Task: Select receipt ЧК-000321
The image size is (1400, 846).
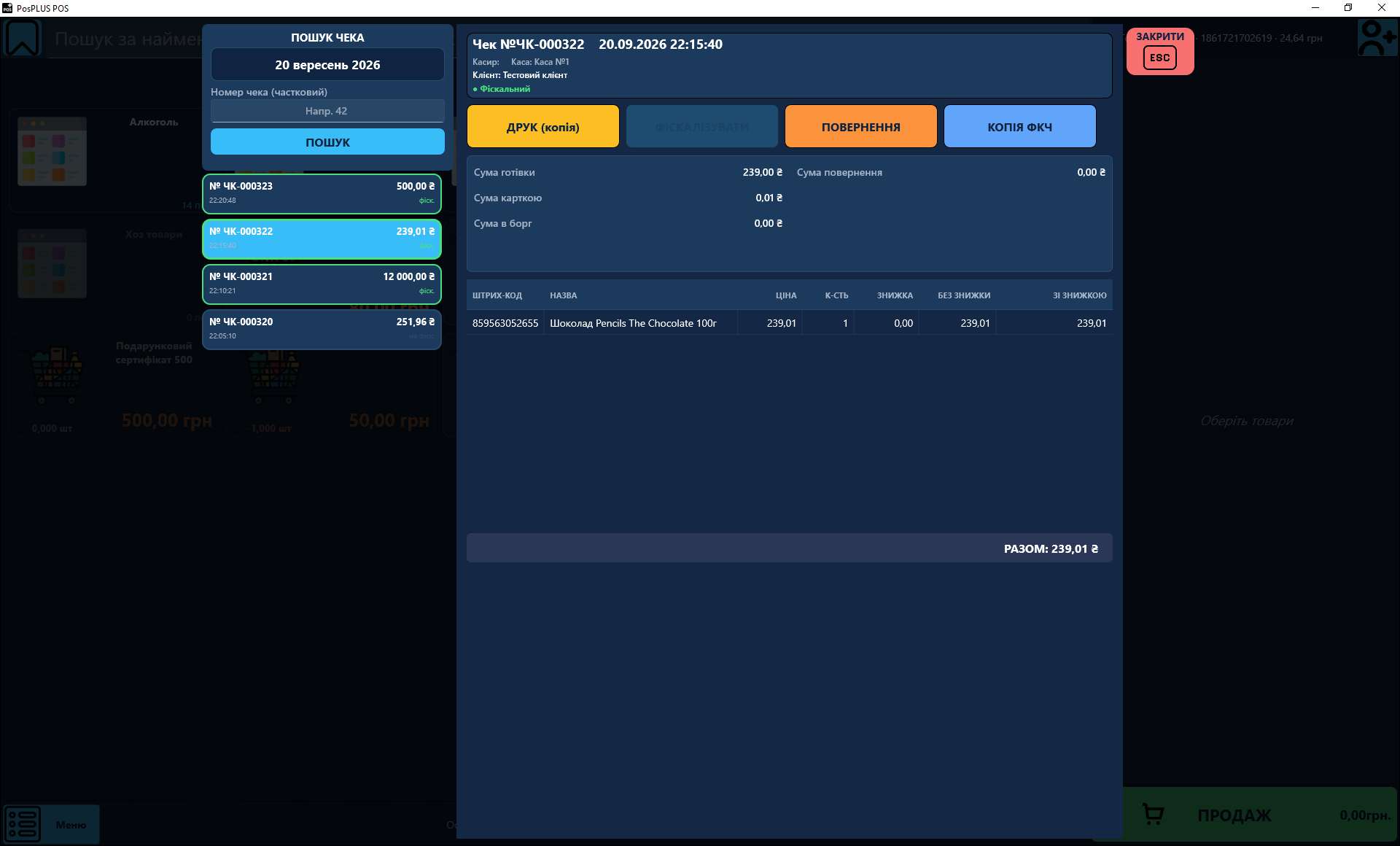Action: (322, 284)
